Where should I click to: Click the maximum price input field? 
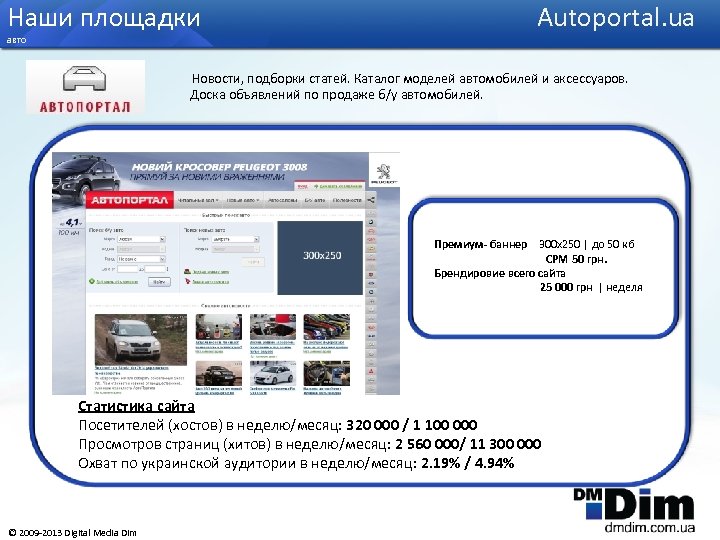[x=155, y=269]
